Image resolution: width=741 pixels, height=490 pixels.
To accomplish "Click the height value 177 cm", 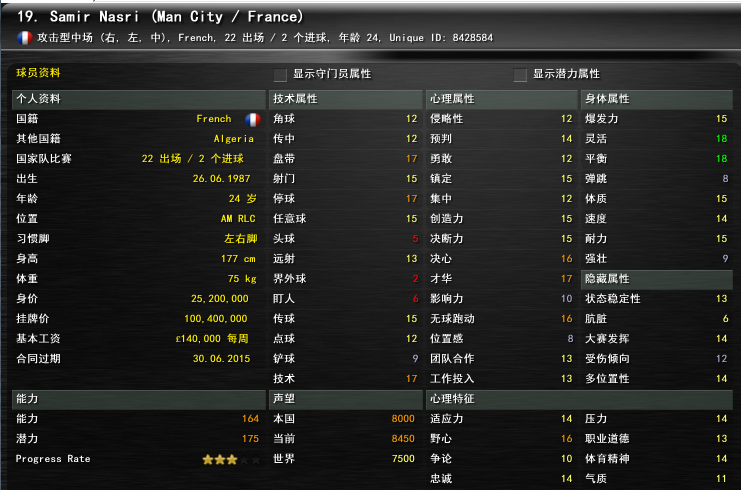I will pyautogui.click(x=238, y=259).
